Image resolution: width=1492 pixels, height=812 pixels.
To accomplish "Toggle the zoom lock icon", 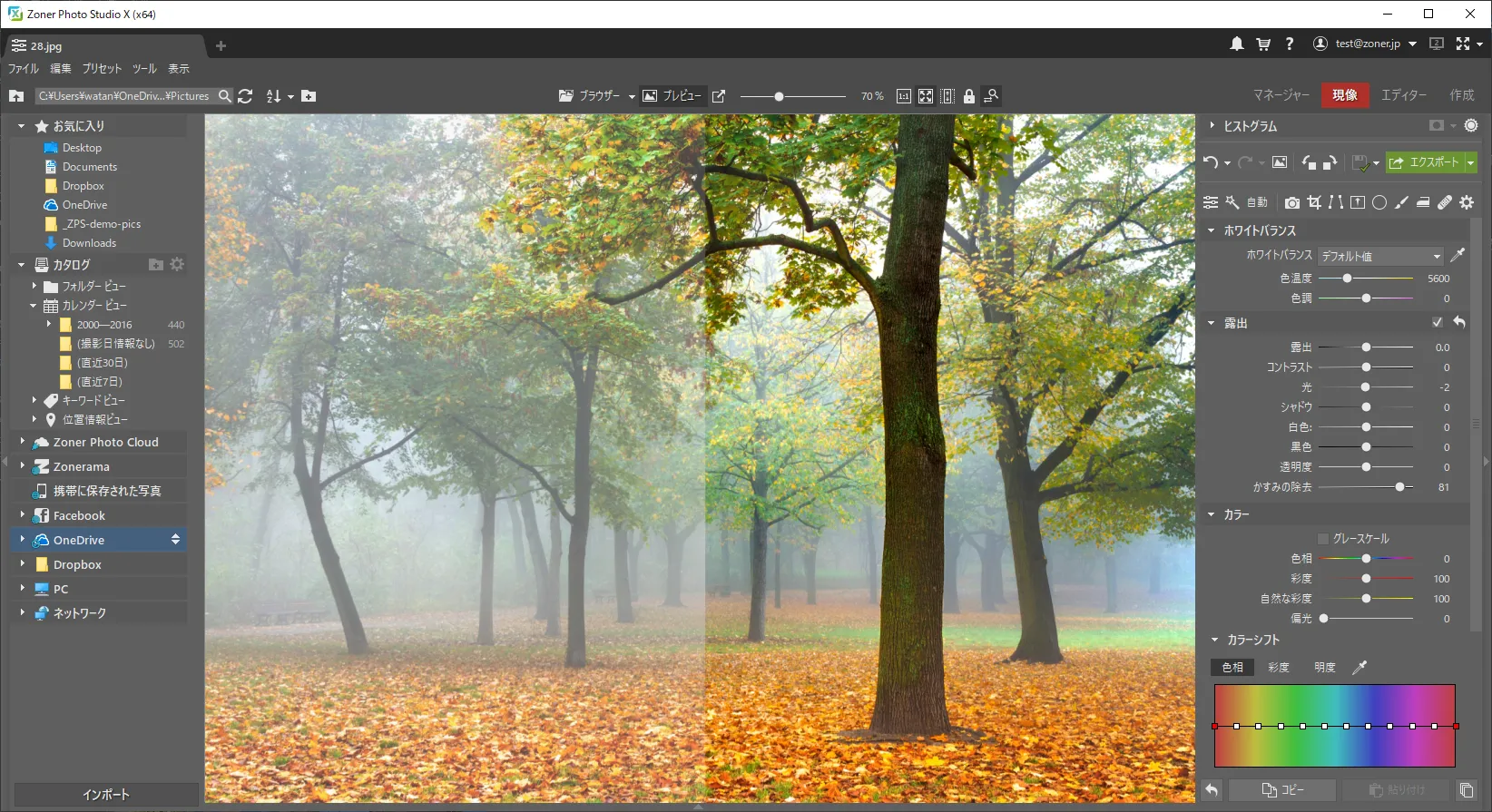I will click(969, 96).
